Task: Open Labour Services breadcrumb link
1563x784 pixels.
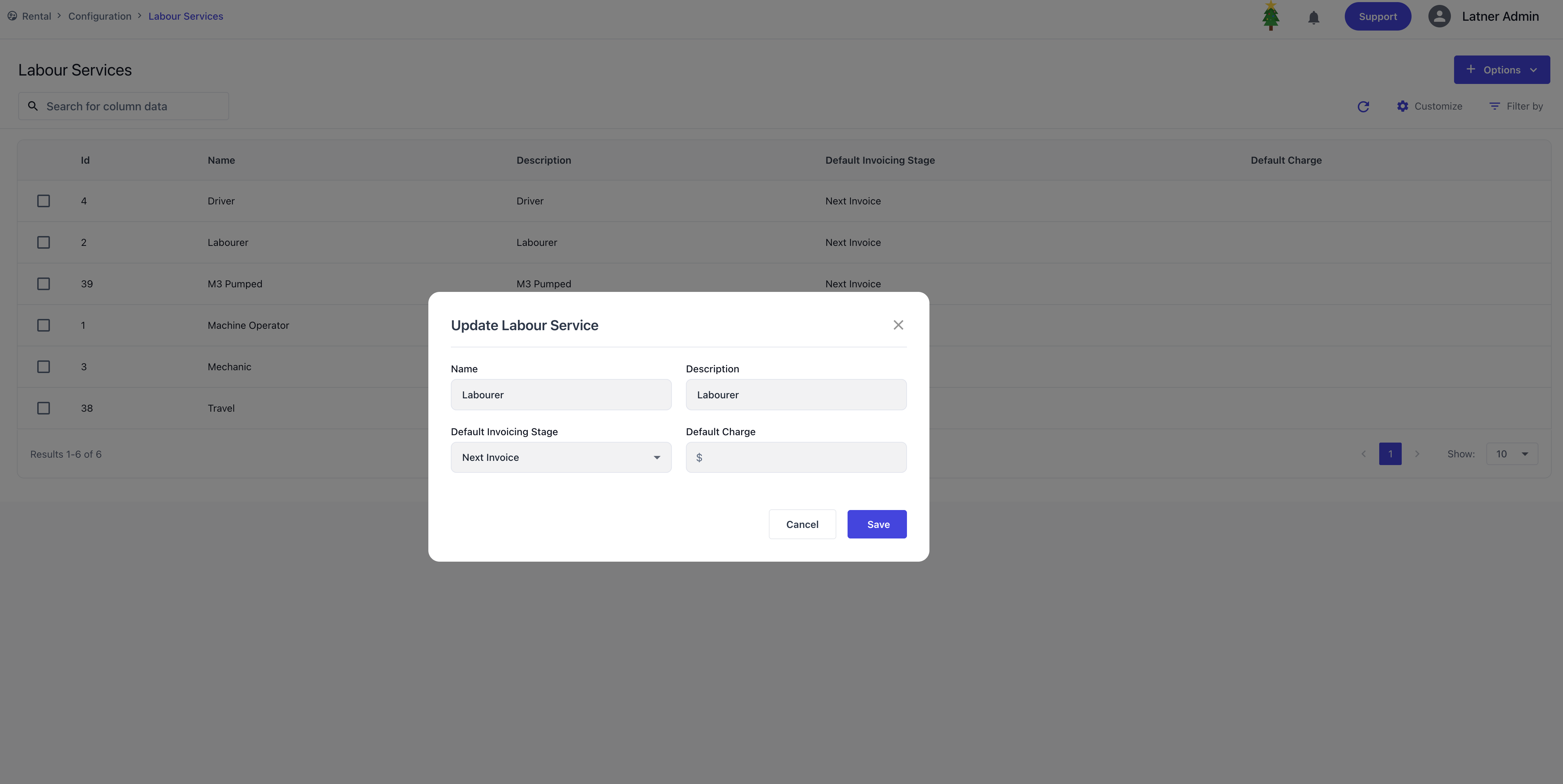Action: [x=186, y=17]
